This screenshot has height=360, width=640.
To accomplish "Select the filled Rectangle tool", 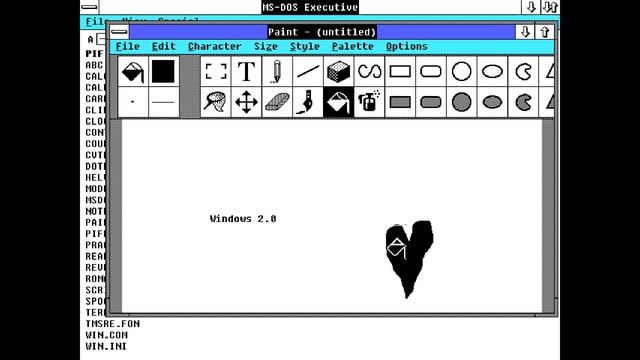I will click(x=400, y=102).
